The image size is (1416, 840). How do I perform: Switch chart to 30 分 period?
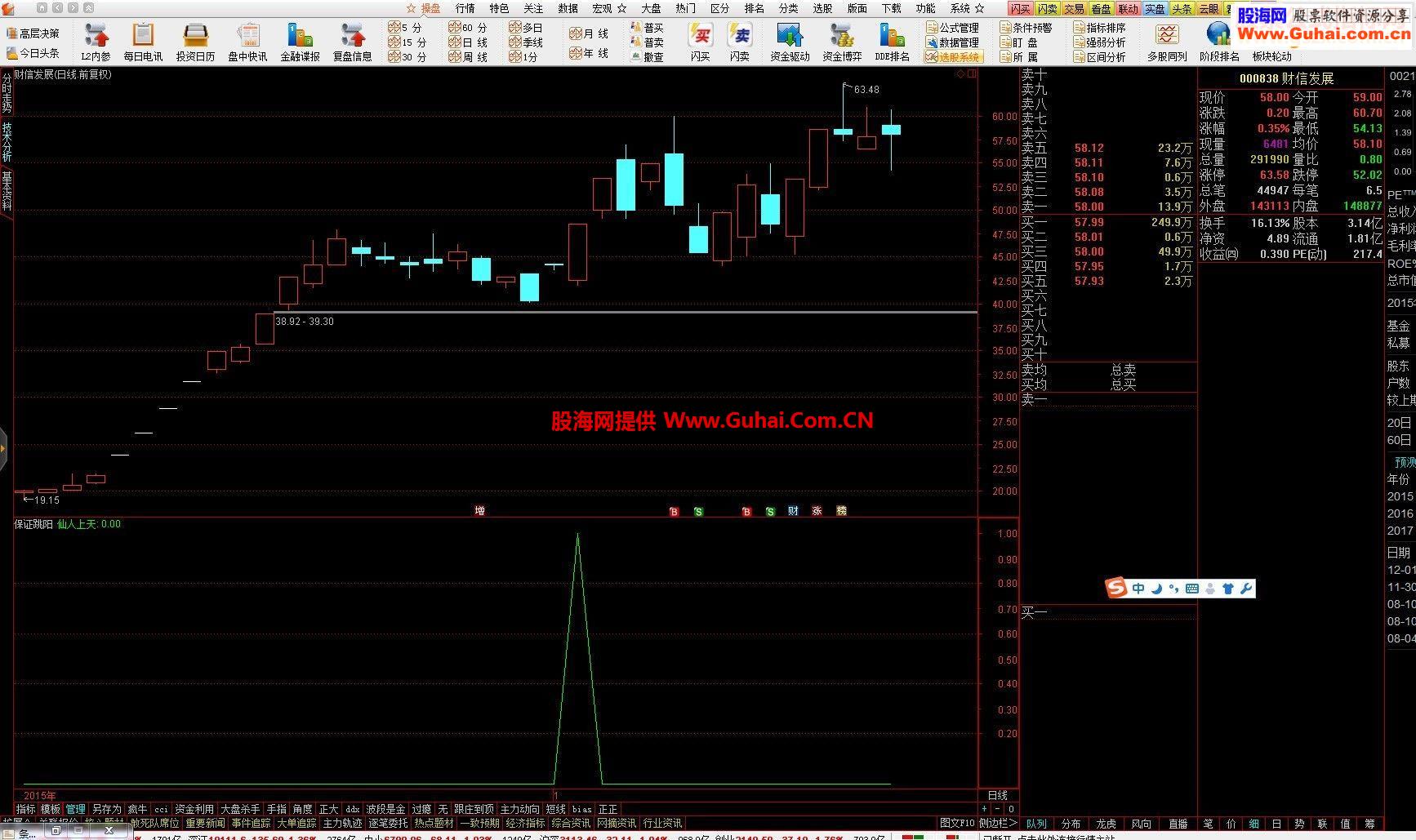(x=407, y=57)
